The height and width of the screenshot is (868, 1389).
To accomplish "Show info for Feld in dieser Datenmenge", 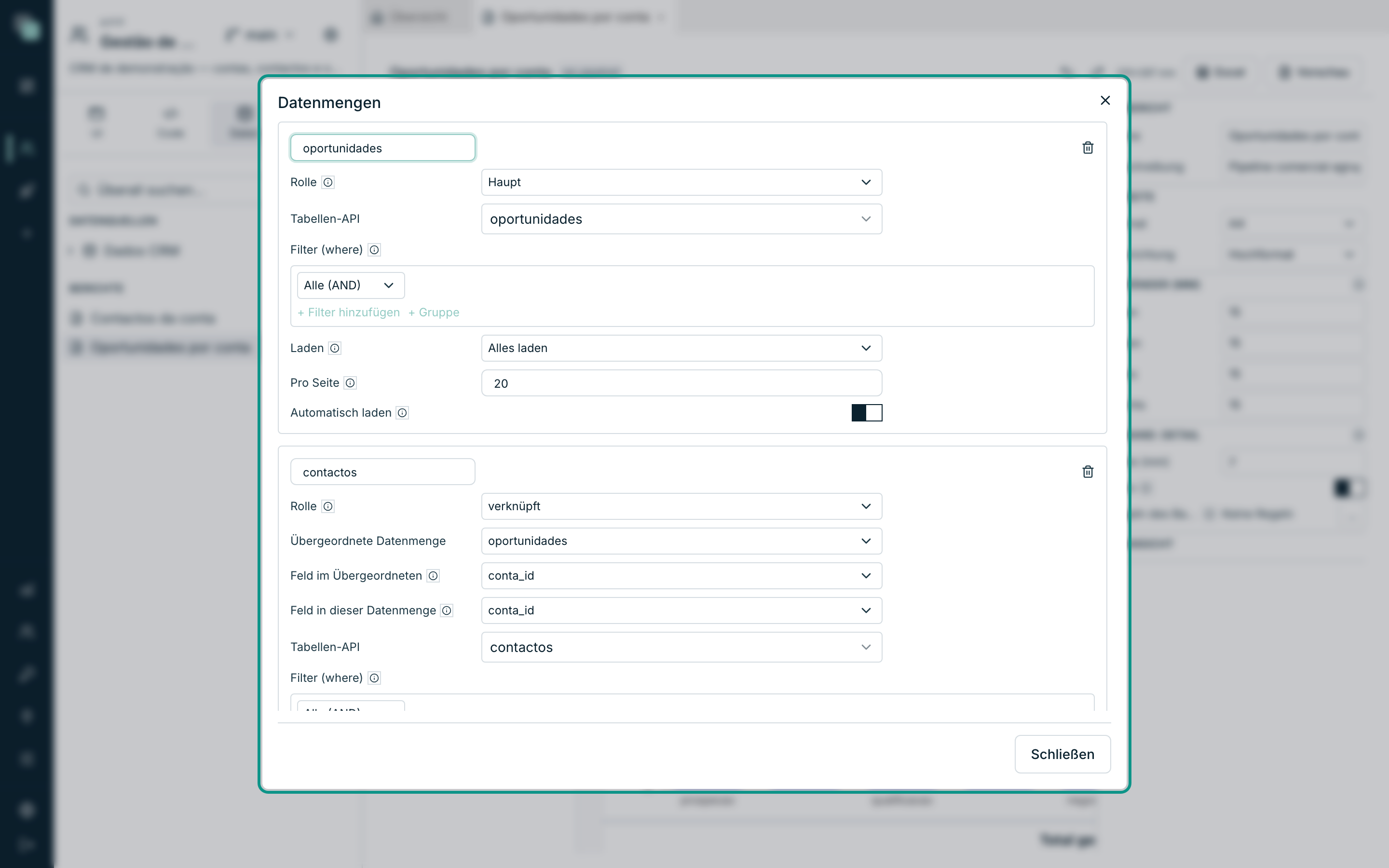I will [447, 610].
